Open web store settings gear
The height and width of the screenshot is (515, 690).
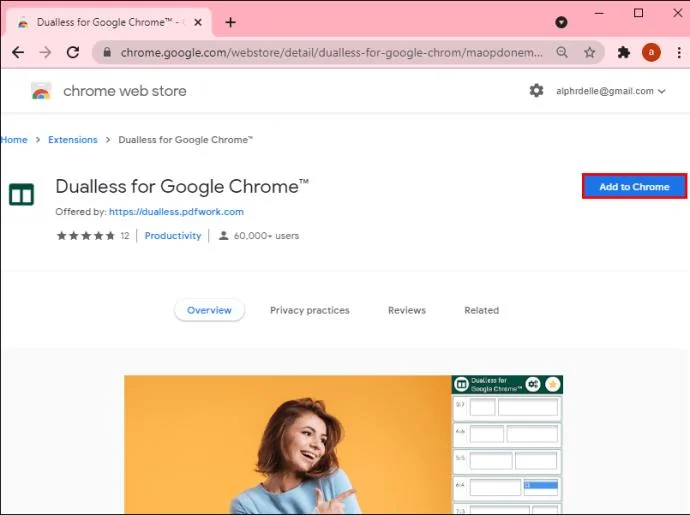(x=536, y=91)
